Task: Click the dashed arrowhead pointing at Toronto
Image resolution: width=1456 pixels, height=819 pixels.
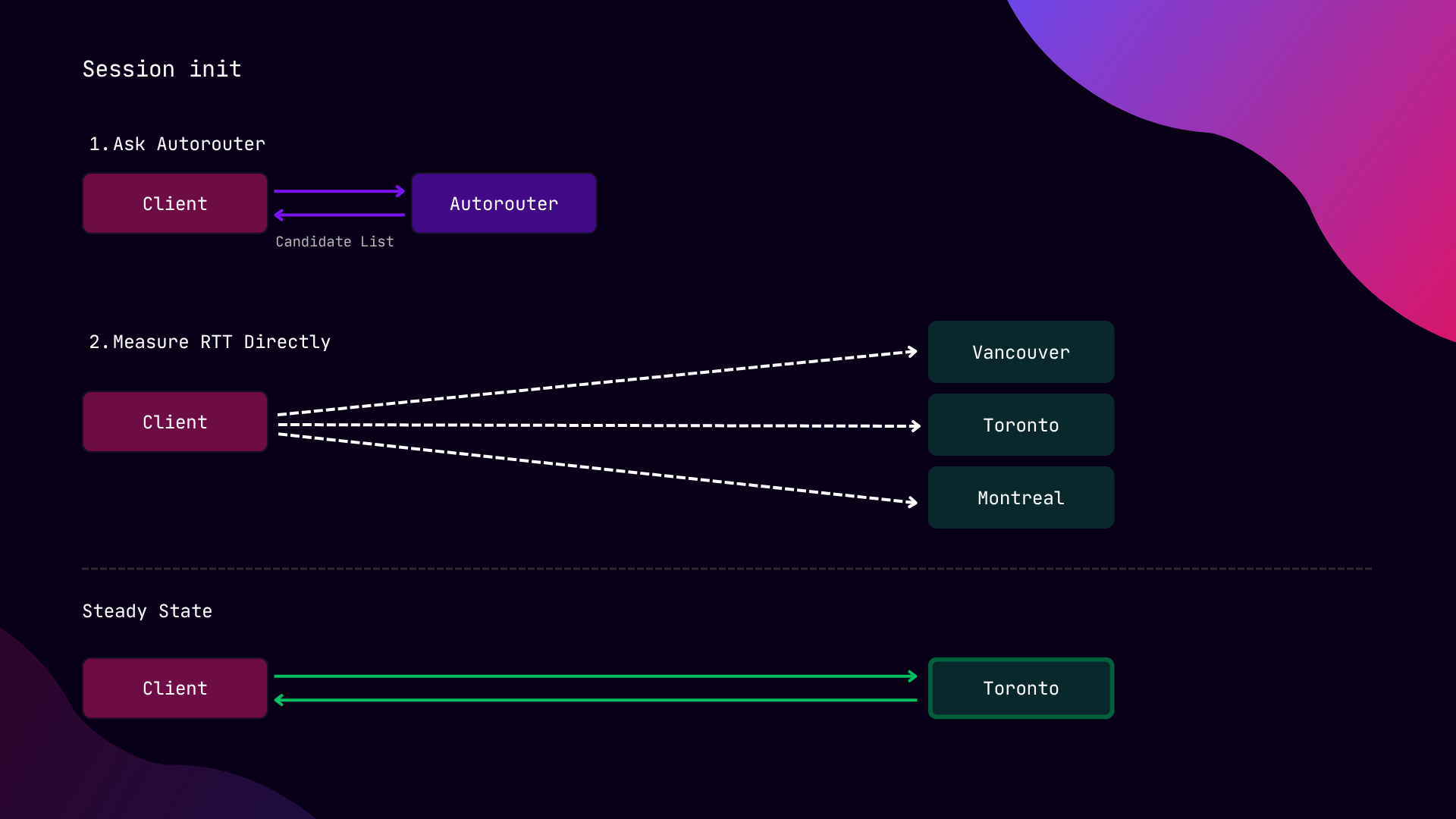Action: click(x=915, y=426)
